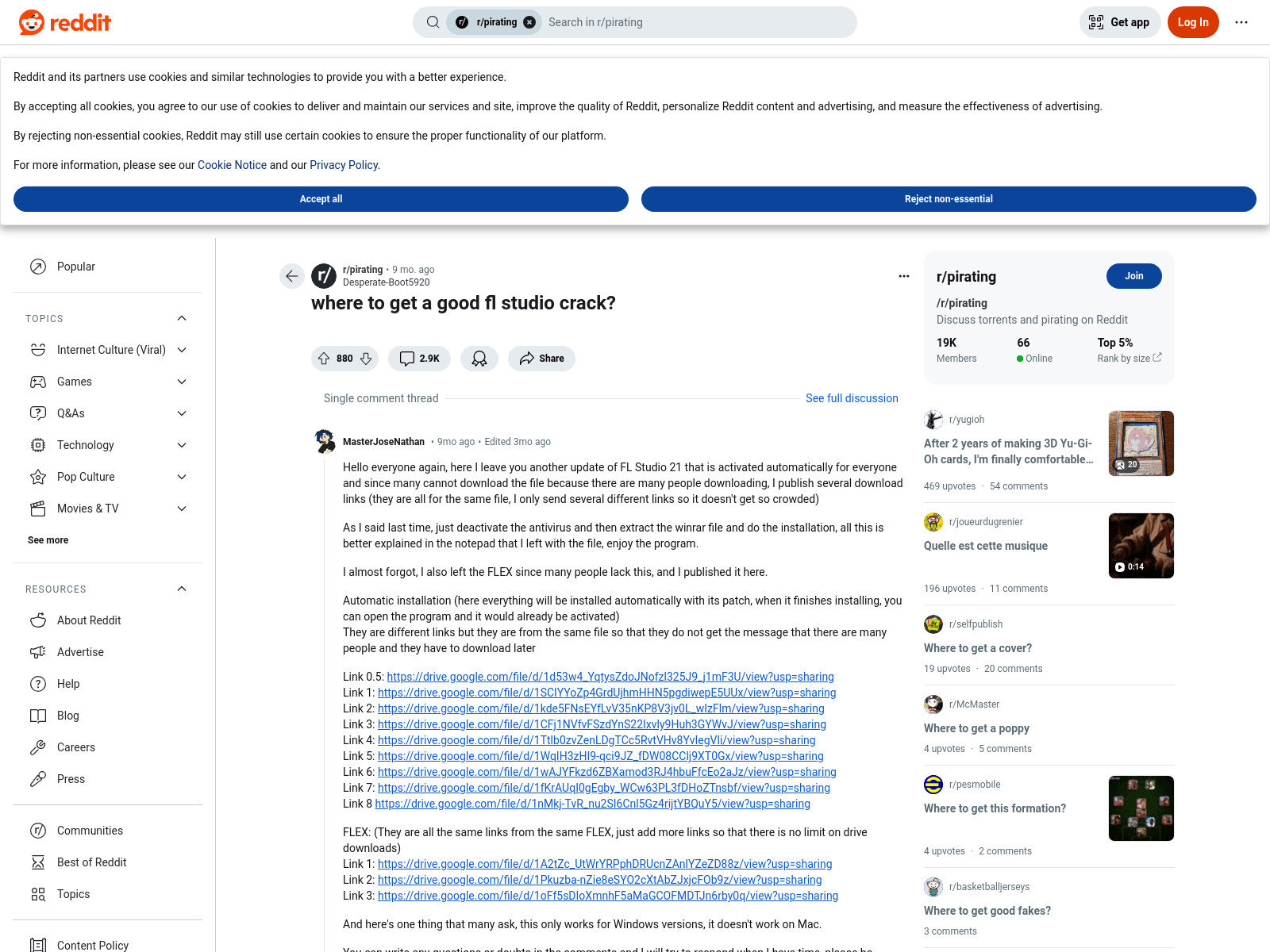Open the formation post thumbnail
Image resolution: width=1270 pixels, height=952 pixels.
tap(1141, 808)
